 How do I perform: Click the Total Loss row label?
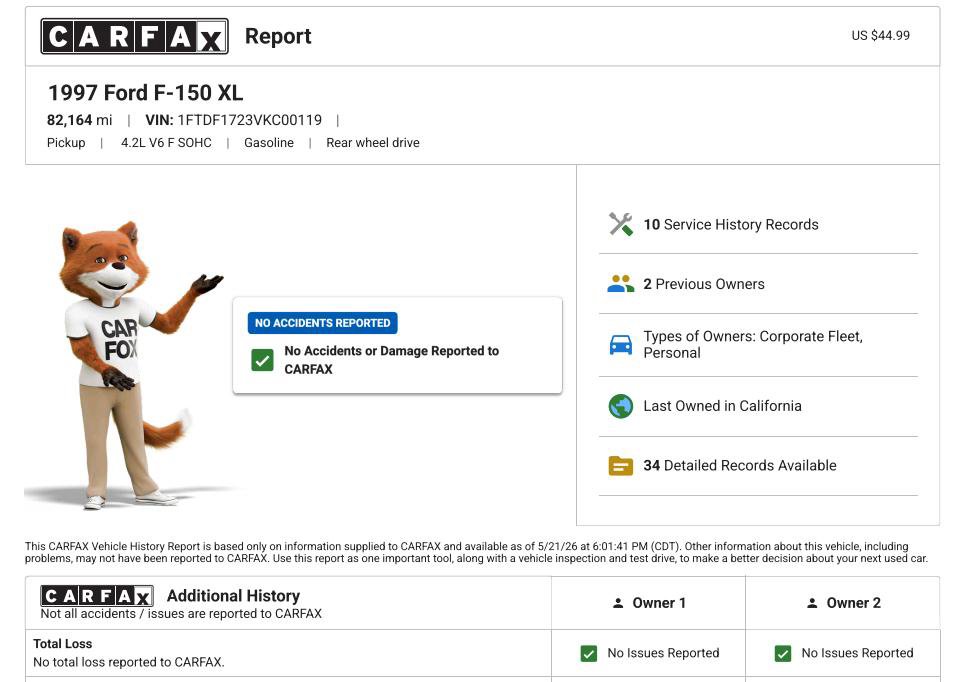[62, 644]
